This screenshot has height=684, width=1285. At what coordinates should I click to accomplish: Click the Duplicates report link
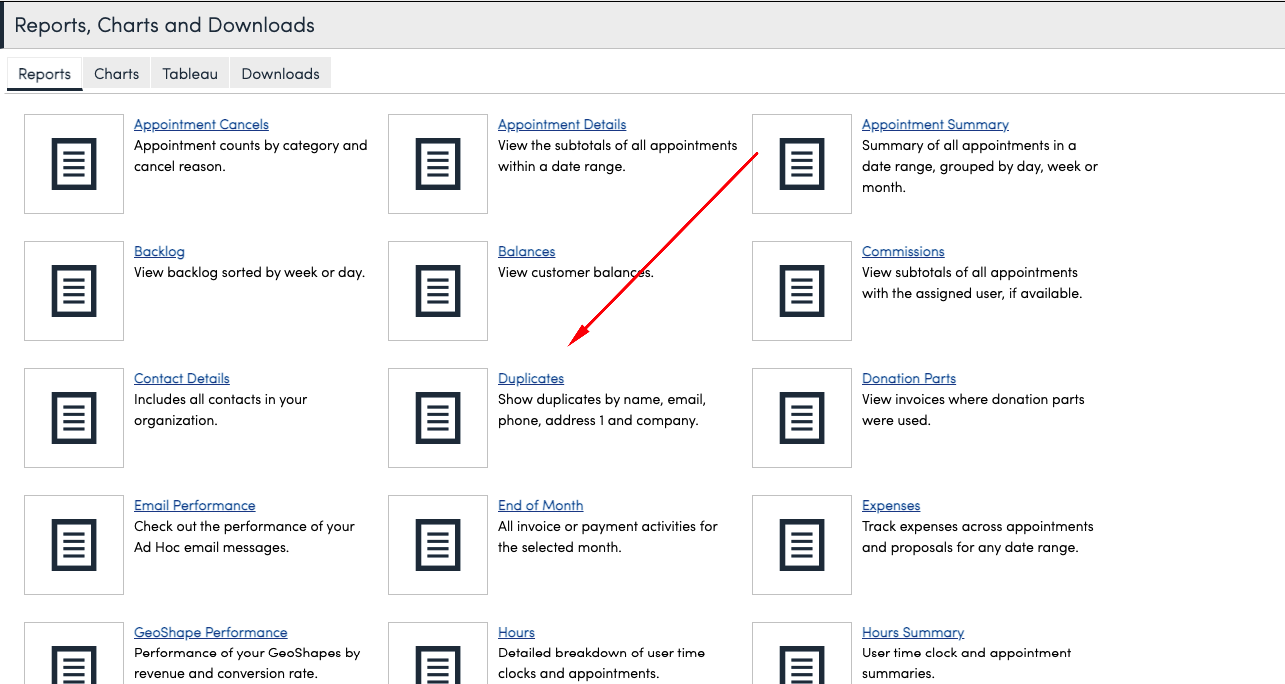(x=531, y=379)
